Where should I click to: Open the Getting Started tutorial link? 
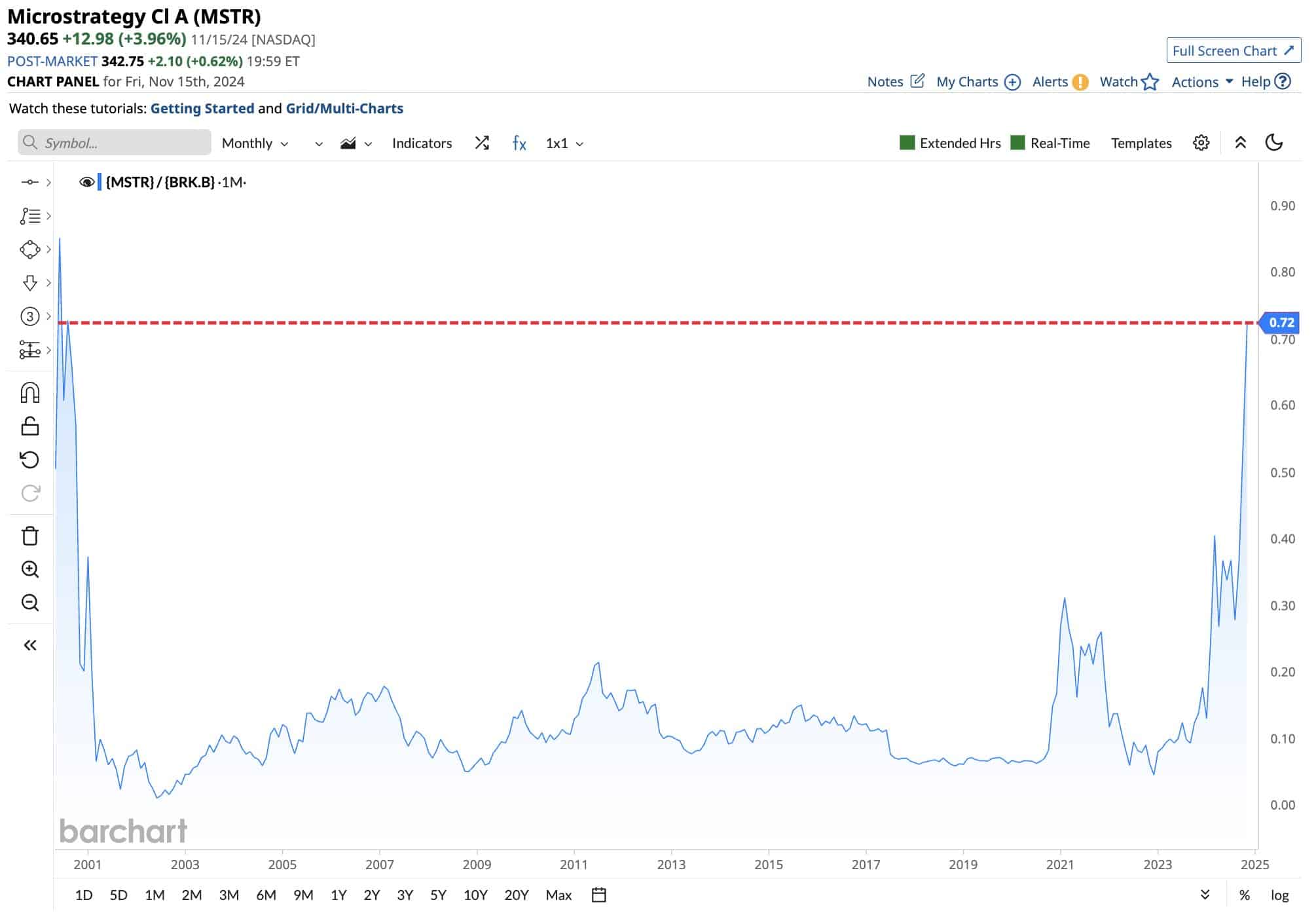point(202,108)
